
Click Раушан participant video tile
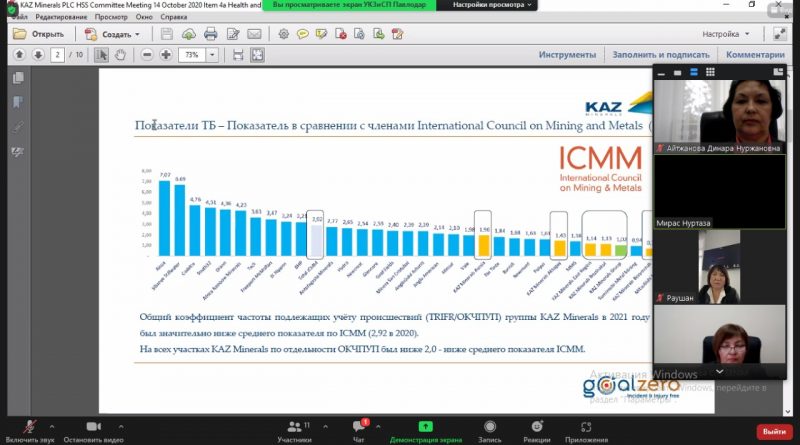click(720, 267)
